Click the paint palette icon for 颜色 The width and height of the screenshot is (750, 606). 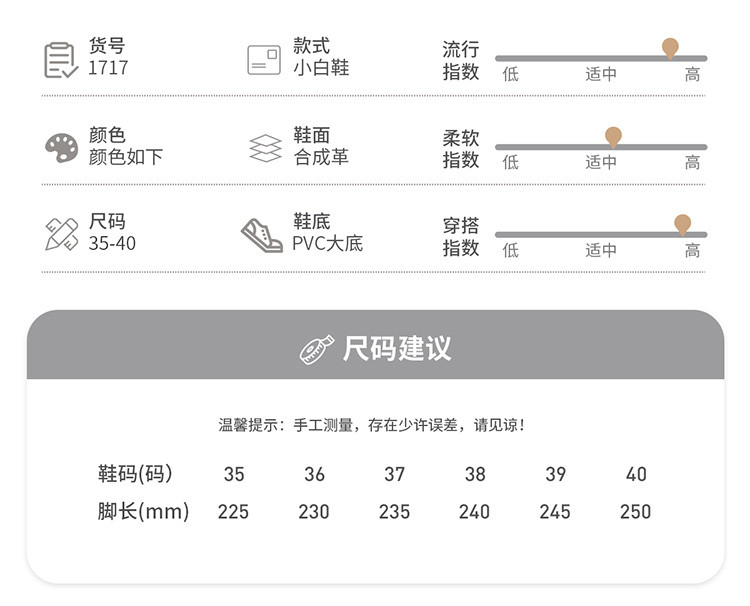click(x=61, y=148)
